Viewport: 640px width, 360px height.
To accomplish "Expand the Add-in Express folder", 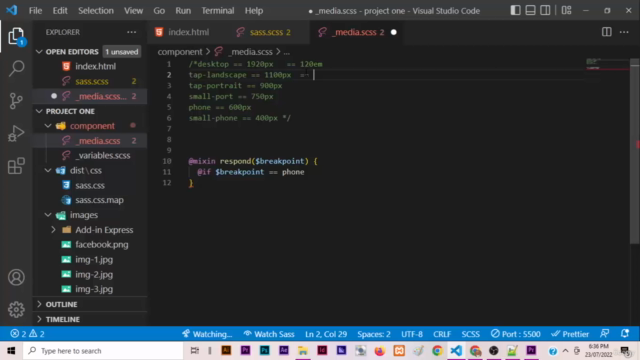I will (53, 230).
